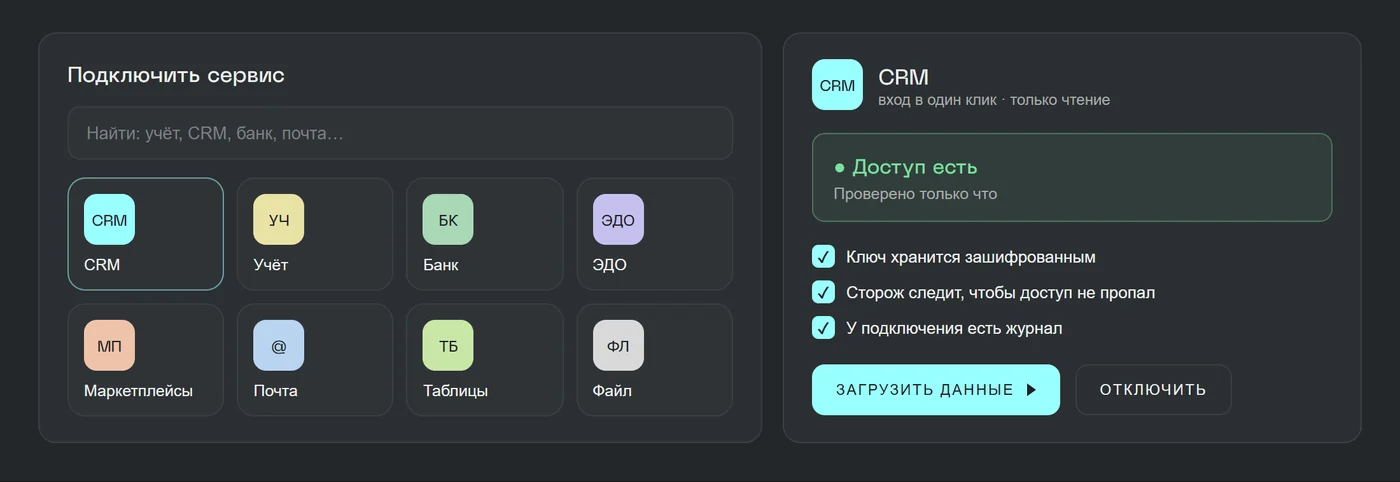Click the "Банк" tile label

[x=441, y=265]
